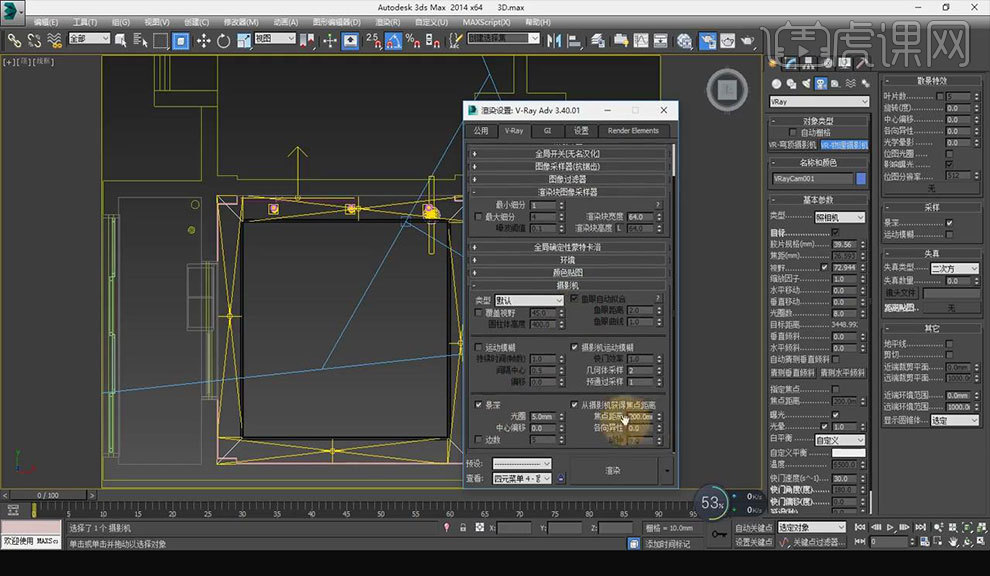
Task: Click VR-物理摄影机 object type button
Action: point(844,145)
